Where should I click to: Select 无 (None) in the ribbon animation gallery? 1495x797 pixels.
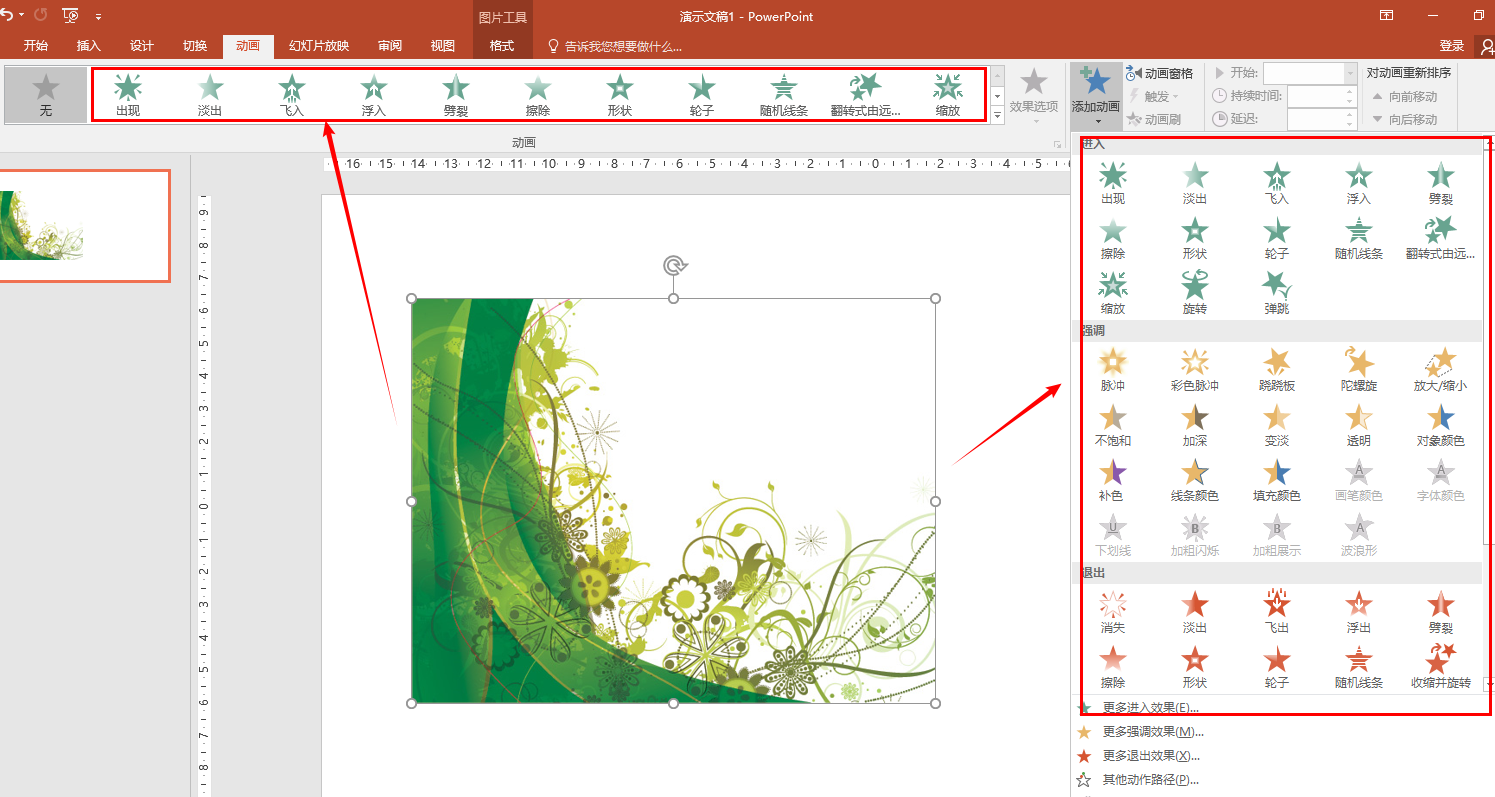[46, 95]
